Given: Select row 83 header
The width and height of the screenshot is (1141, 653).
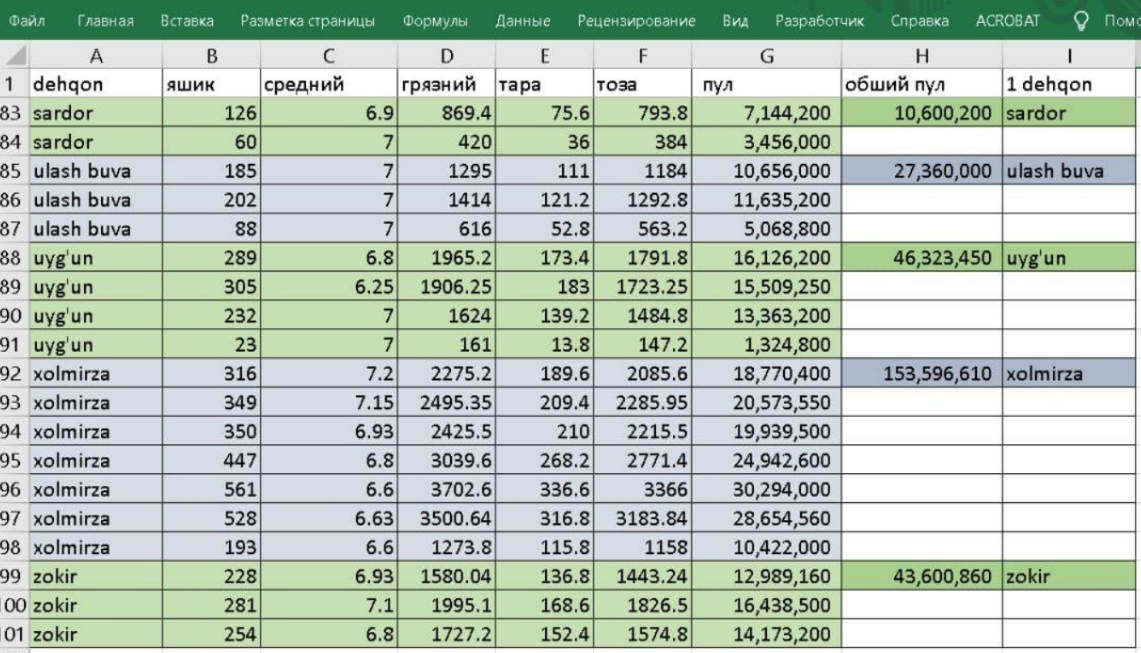Looking at the screenshot, I should 15,113.
